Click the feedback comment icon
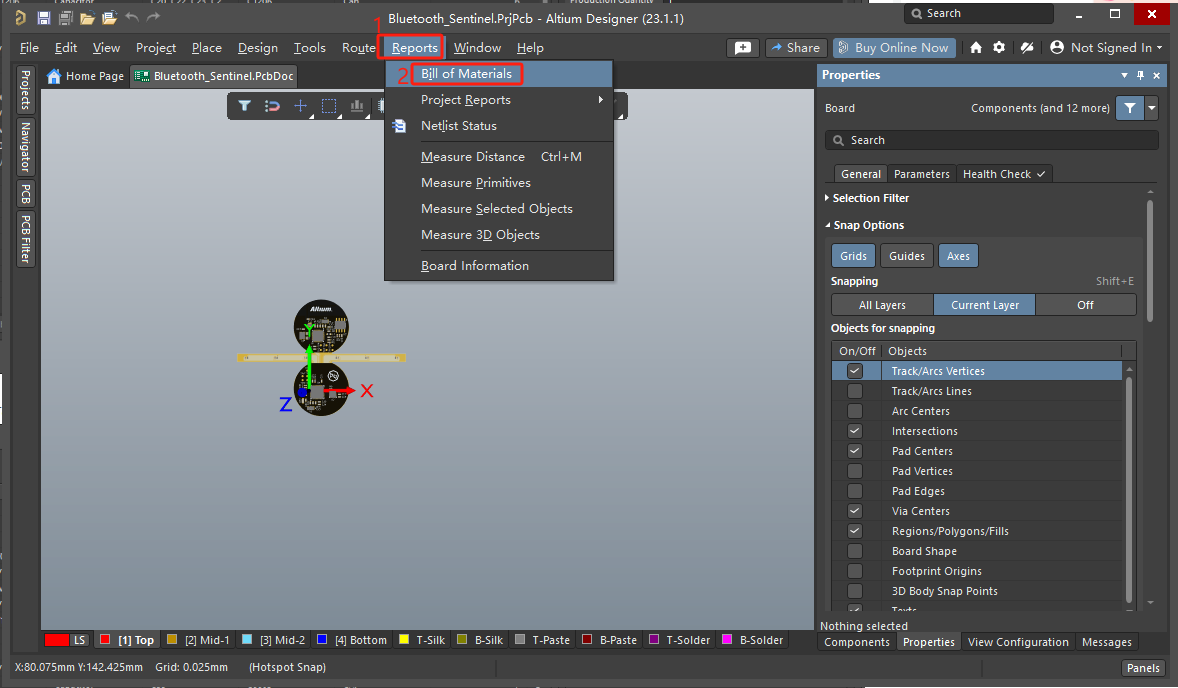The width and height of the screenshot is (1178, 688). (x=742, y=47)
